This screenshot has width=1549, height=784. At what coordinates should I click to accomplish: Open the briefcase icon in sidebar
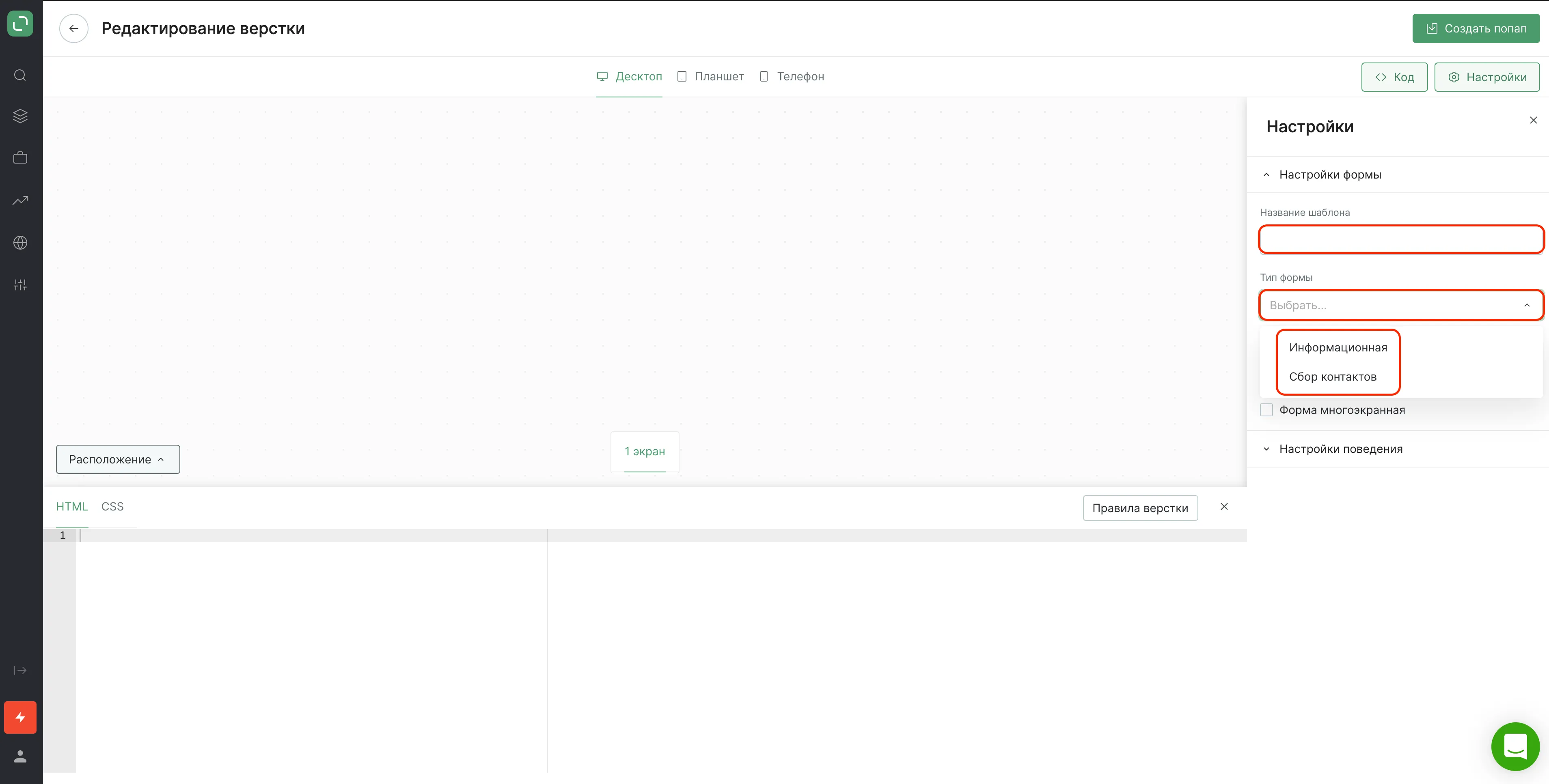[20, 157]
